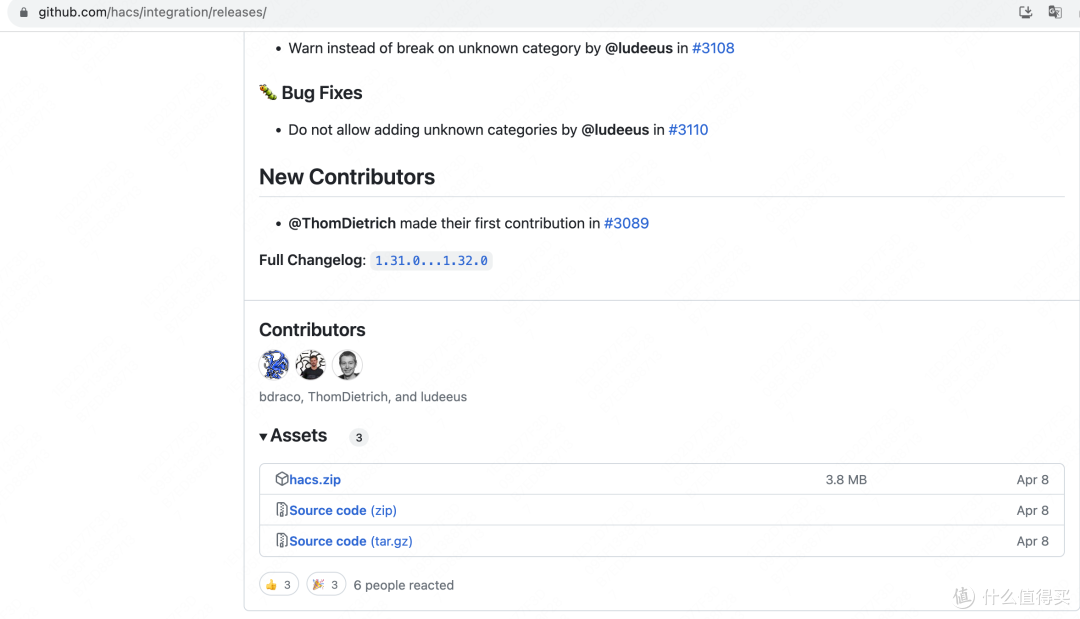Image resolution: width=1080 pixels, height=619 pixels.
Task: Open ludeeus's contributor avatar
Action: 347,364
